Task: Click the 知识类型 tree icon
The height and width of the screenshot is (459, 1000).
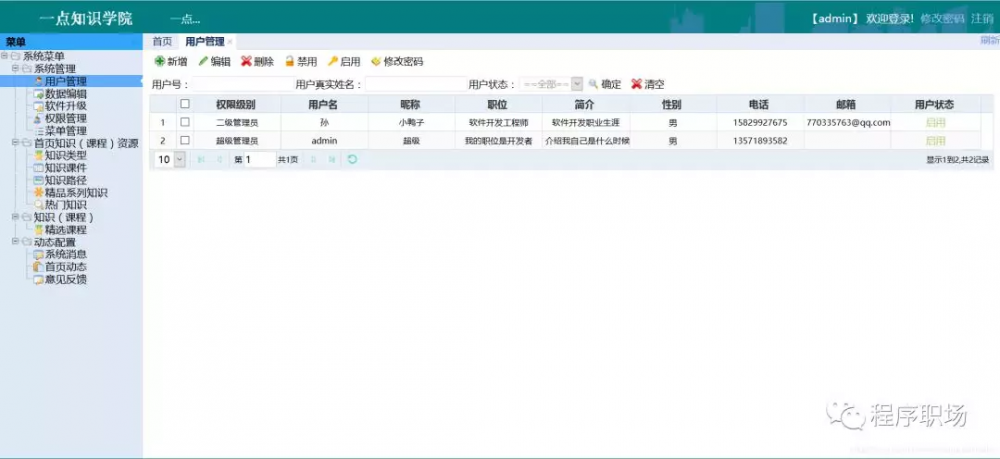Action: pyautogui.click(x=39, y=156)
